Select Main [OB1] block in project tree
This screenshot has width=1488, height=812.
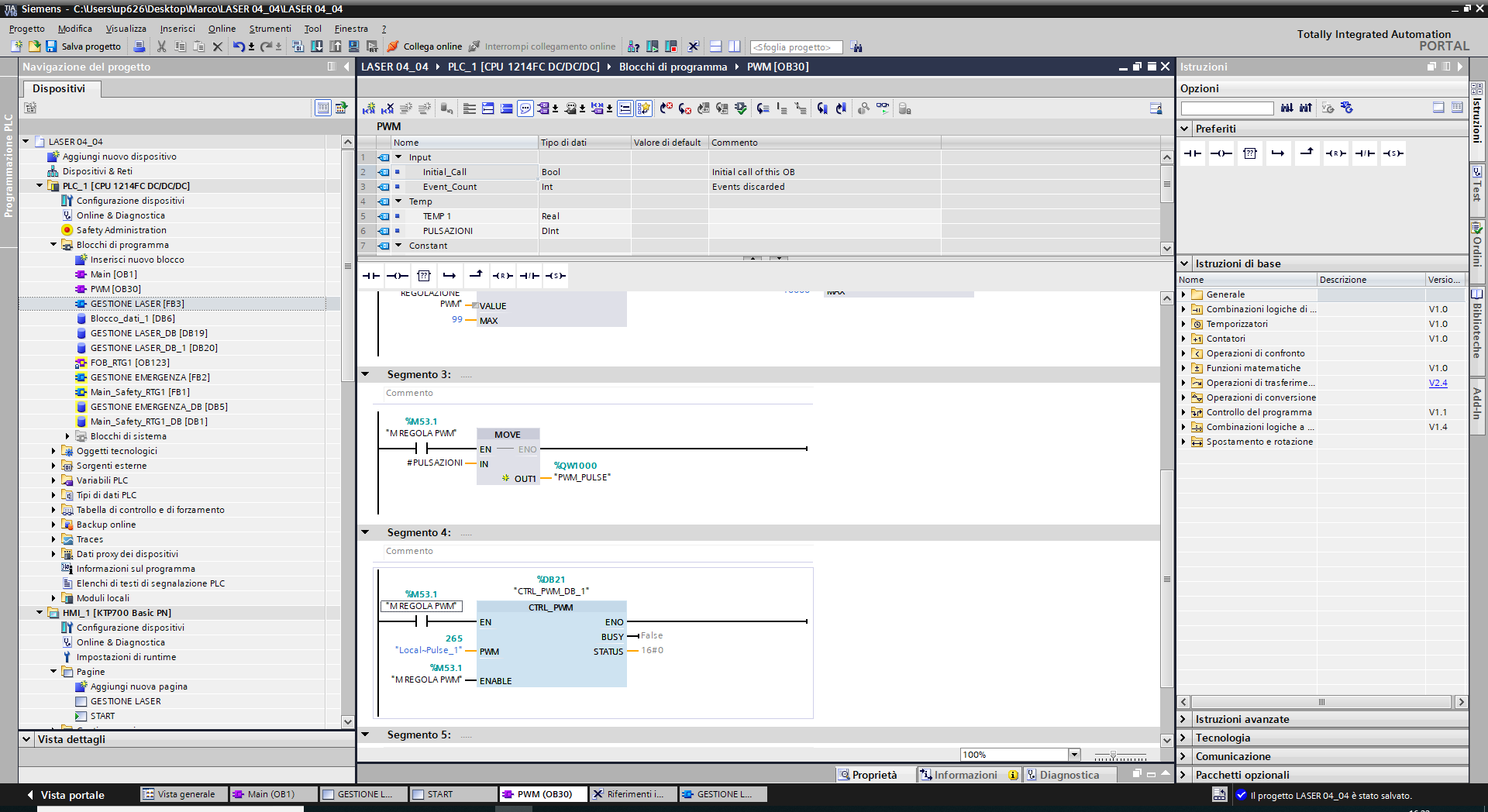(113, 274)
